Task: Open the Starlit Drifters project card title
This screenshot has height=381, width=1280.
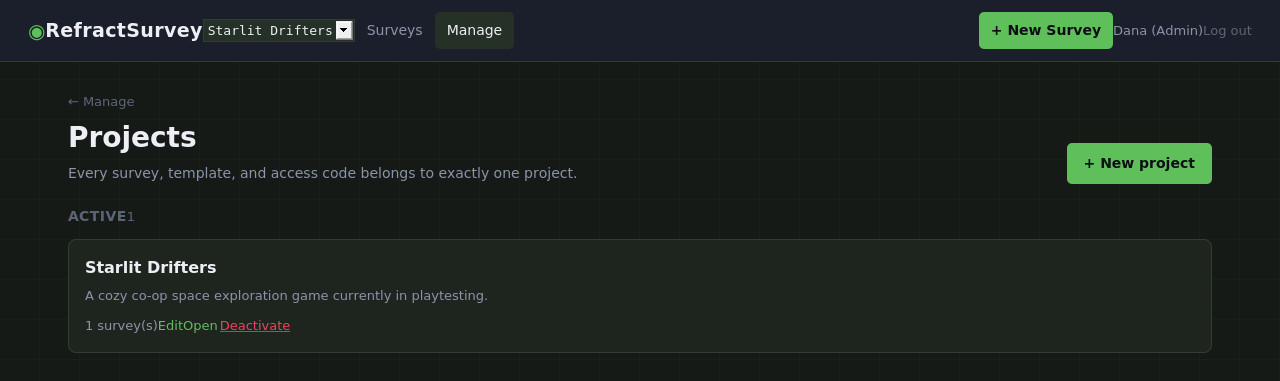Action: (x=150, y=267)
